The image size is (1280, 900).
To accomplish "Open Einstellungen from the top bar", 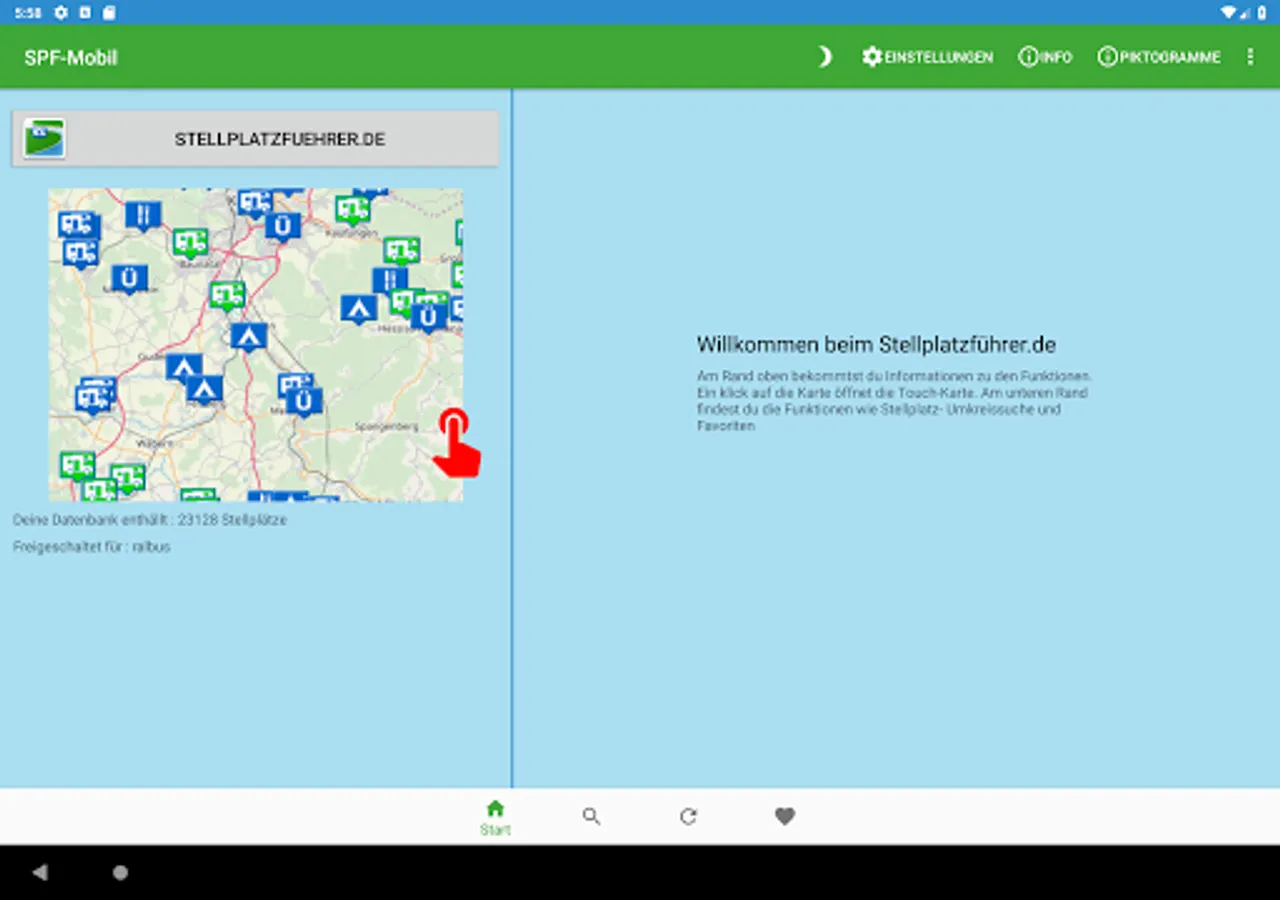I will [928, 57].
